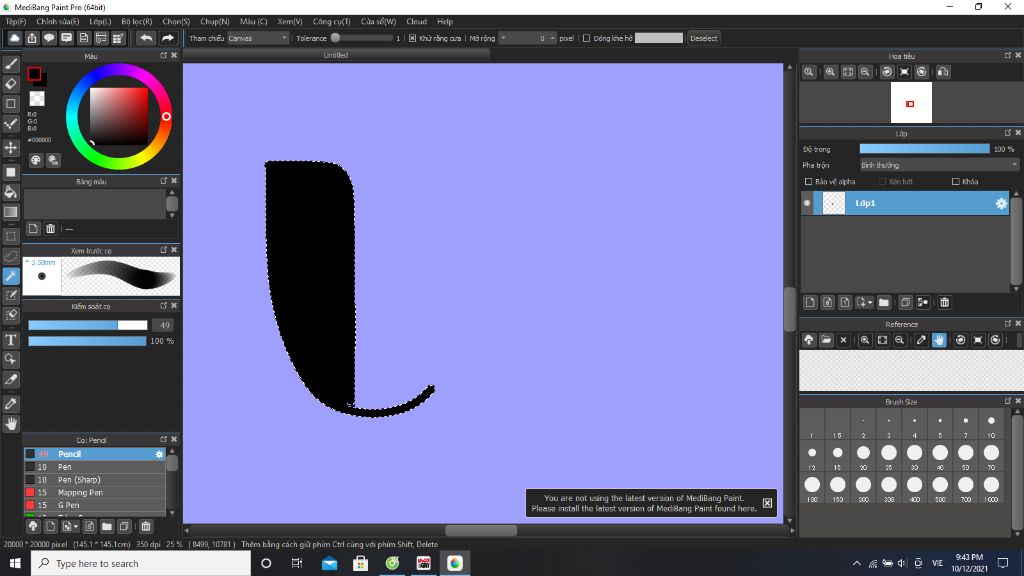Open Mở rộng value dropdown

tap(503, 39)
